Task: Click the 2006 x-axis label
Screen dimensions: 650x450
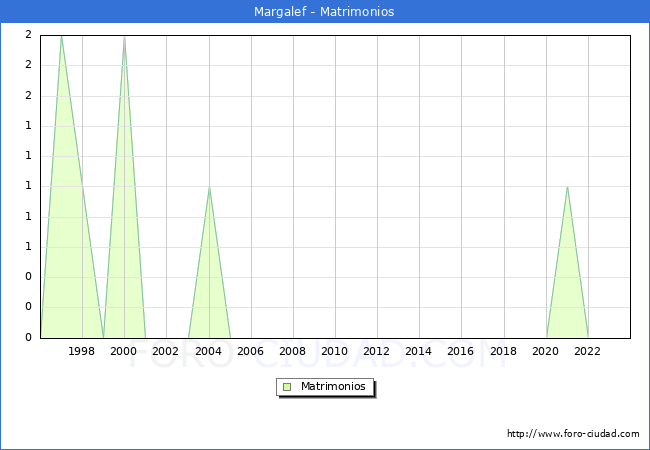Action: 250,351
